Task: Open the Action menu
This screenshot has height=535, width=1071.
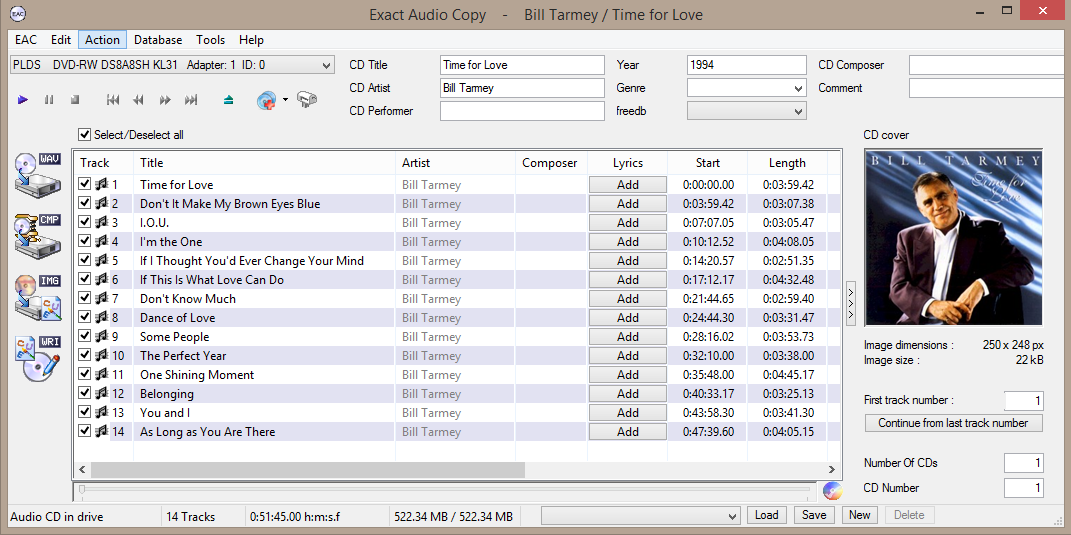Action: pyautogui.click(x=102, y=40)
